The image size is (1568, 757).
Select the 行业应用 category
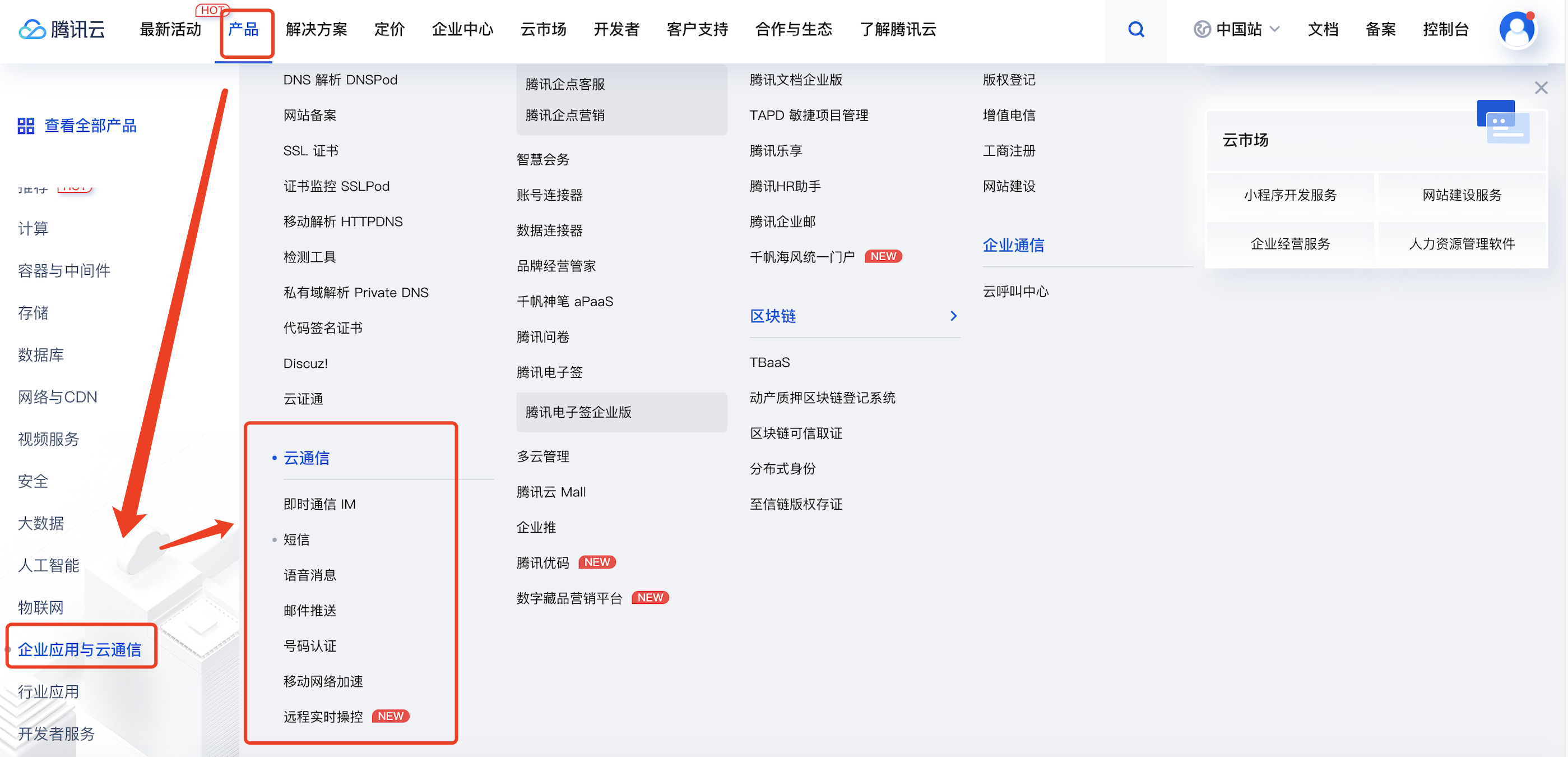click(x=48, y=691)
